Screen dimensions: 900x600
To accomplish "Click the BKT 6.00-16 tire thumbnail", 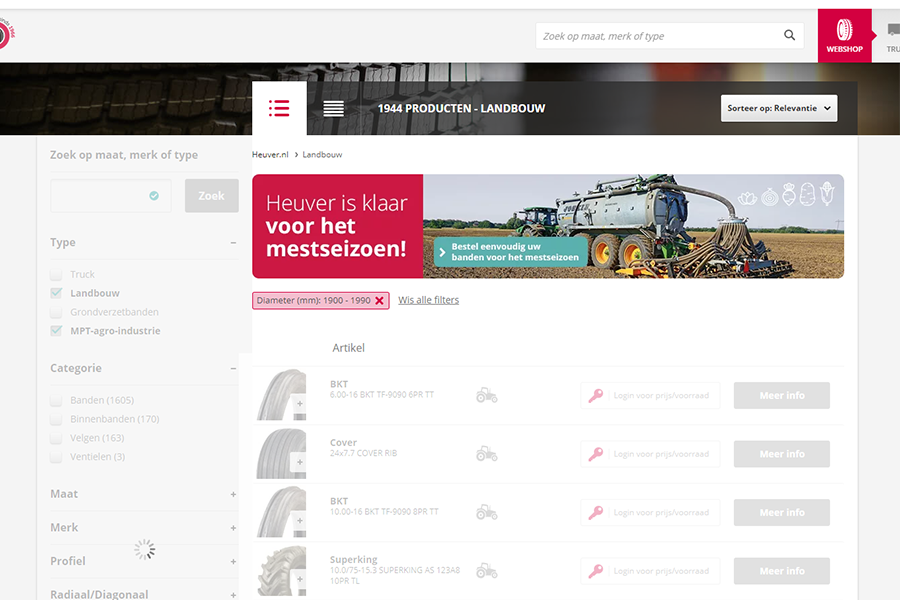I will (x=281, y=395).
